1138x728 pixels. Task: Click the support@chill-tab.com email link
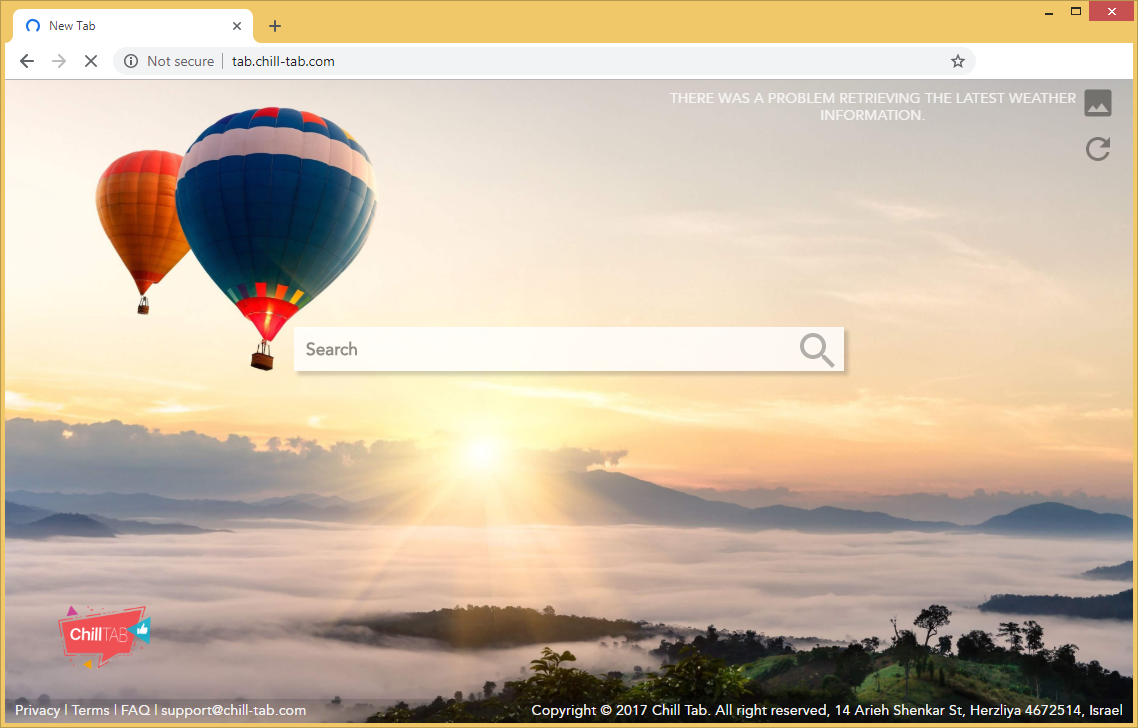tap(233, 710)
